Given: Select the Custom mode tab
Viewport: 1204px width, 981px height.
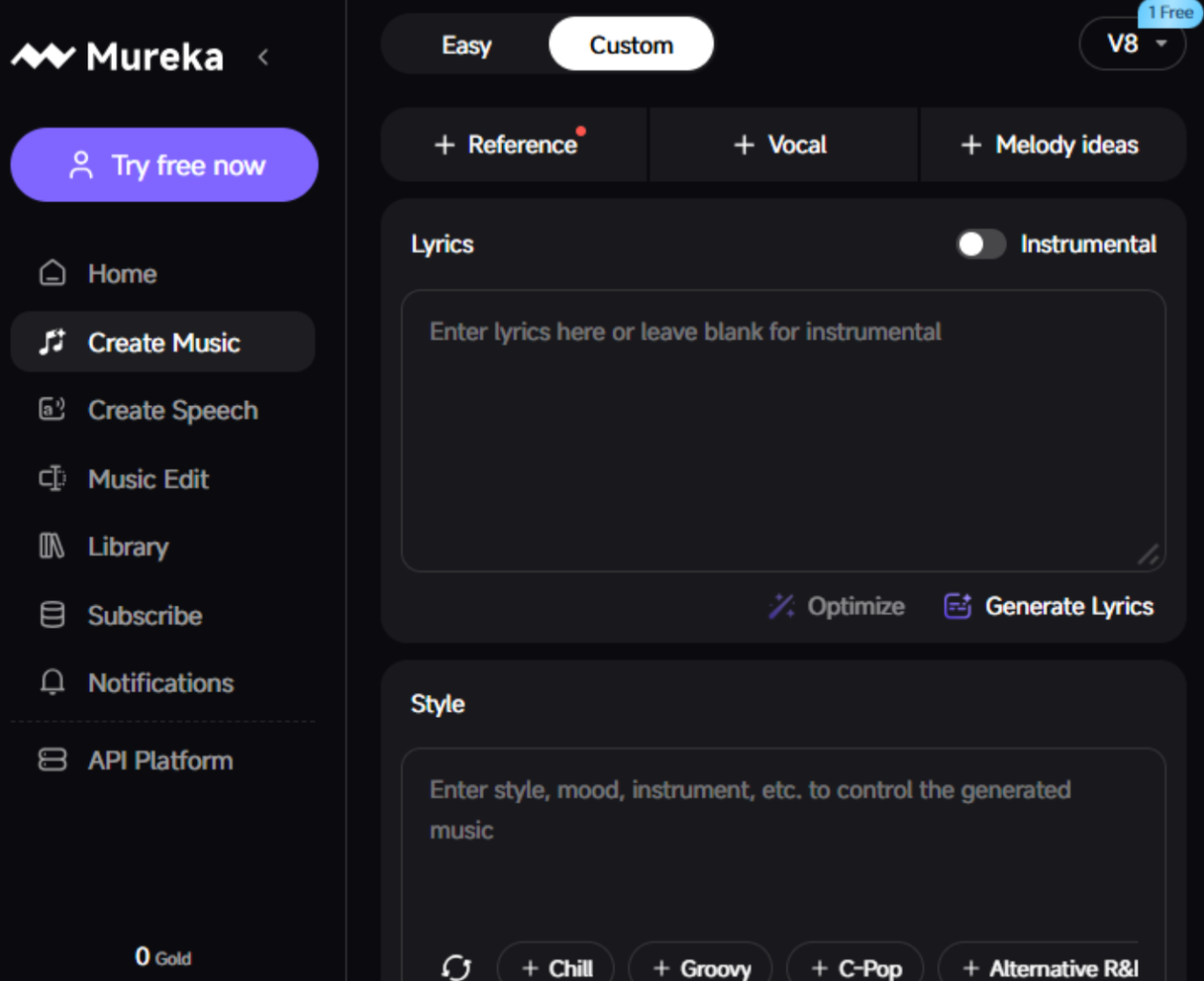Looking at the screenshot, I should tap(631, 45).
